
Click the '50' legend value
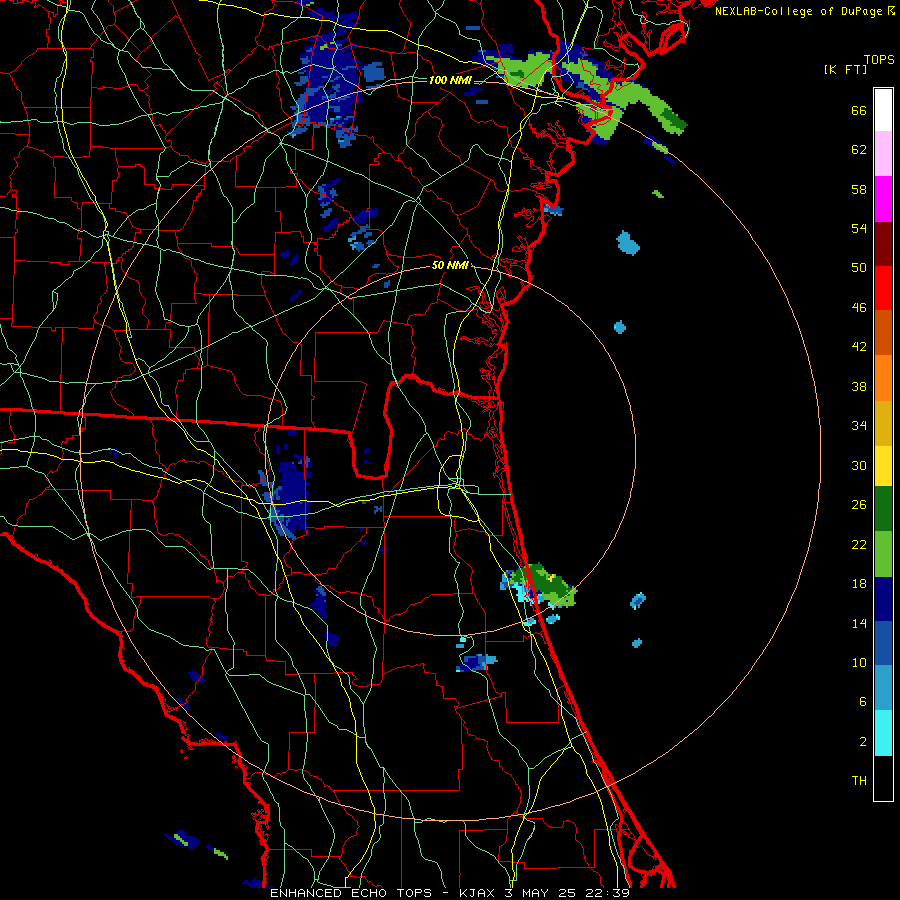click(x=859, y=268)
